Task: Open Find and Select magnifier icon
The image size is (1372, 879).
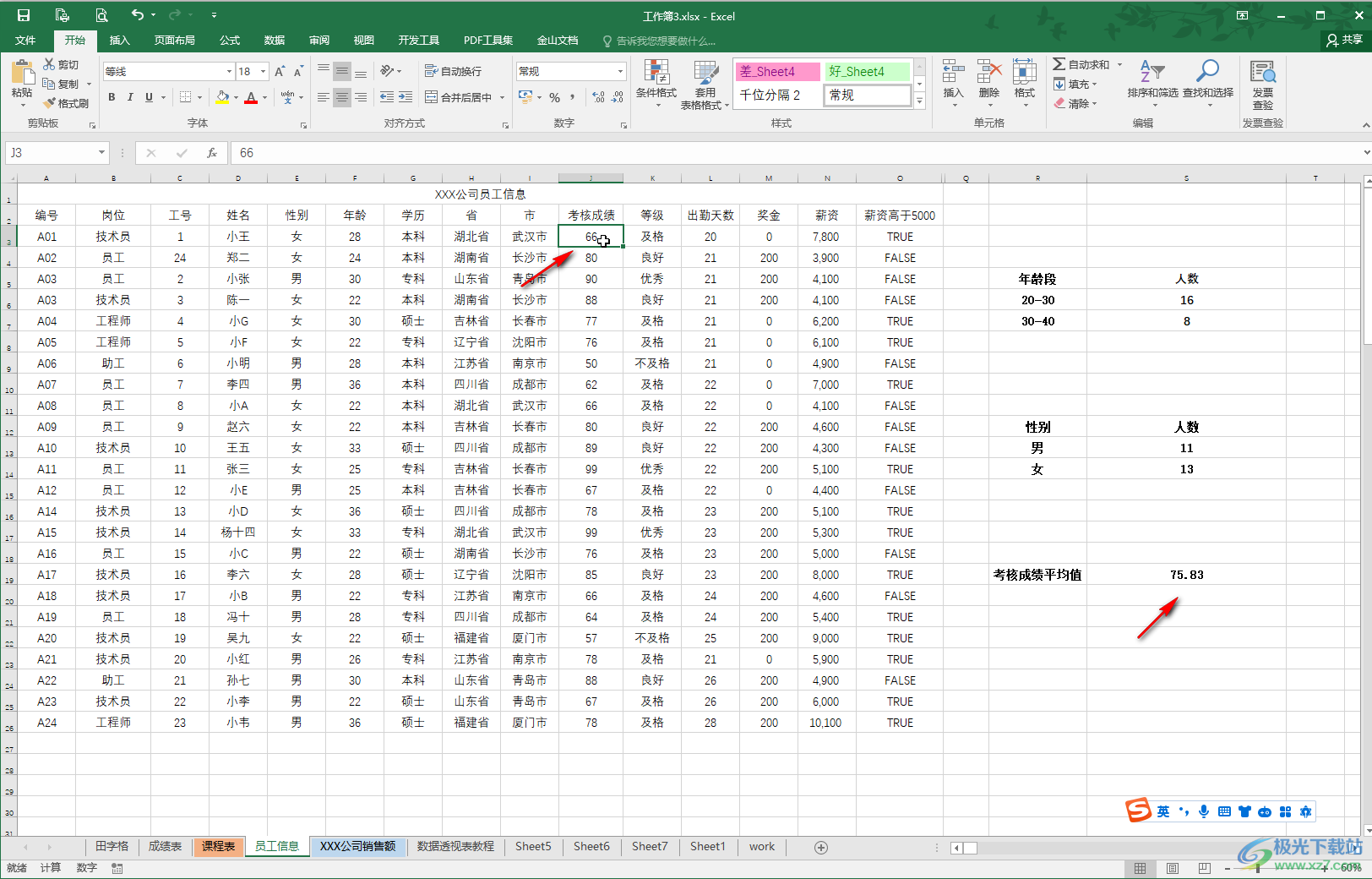Action: (x=1207, y=72)
